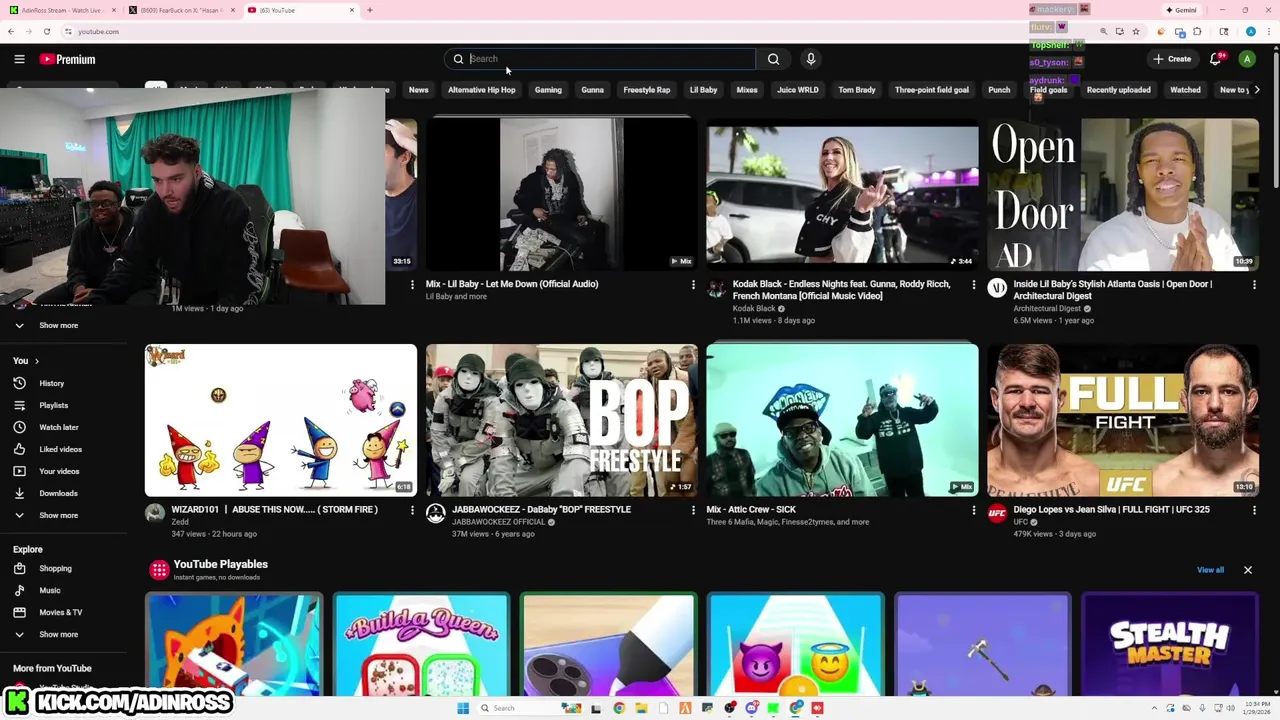This screenshot has width=1280, height=720.
Task: Click the search magnifier button
Action: point(773,59)
